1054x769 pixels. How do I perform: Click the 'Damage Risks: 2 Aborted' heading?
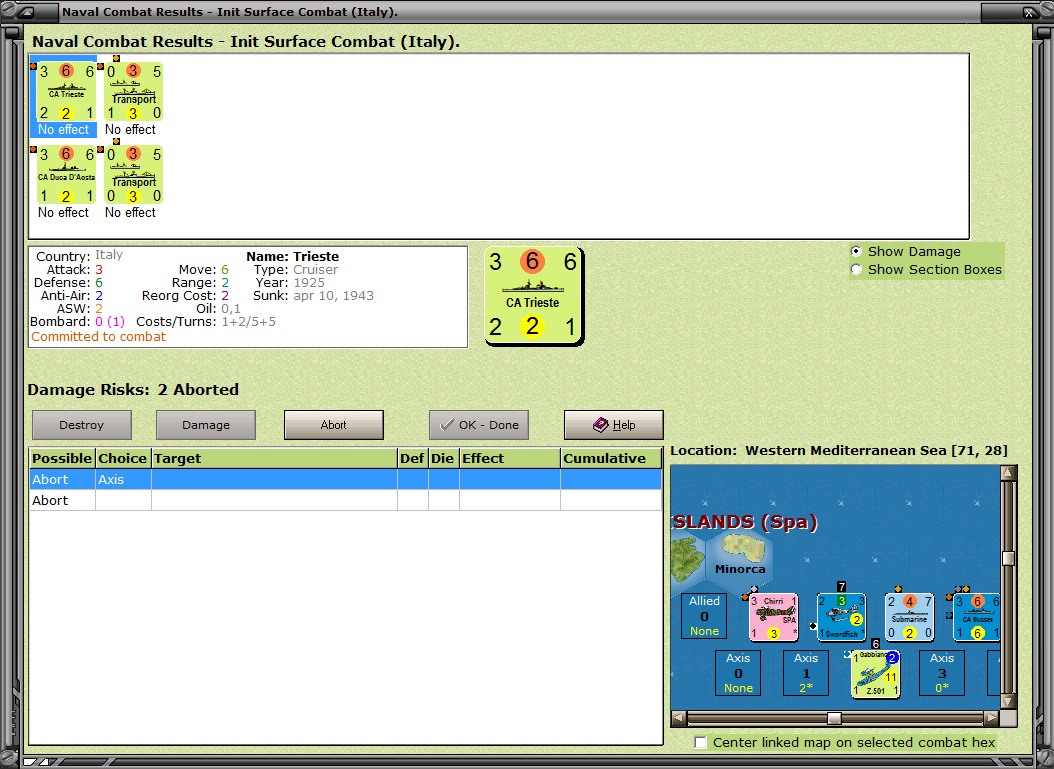click(x=133, y=390)
